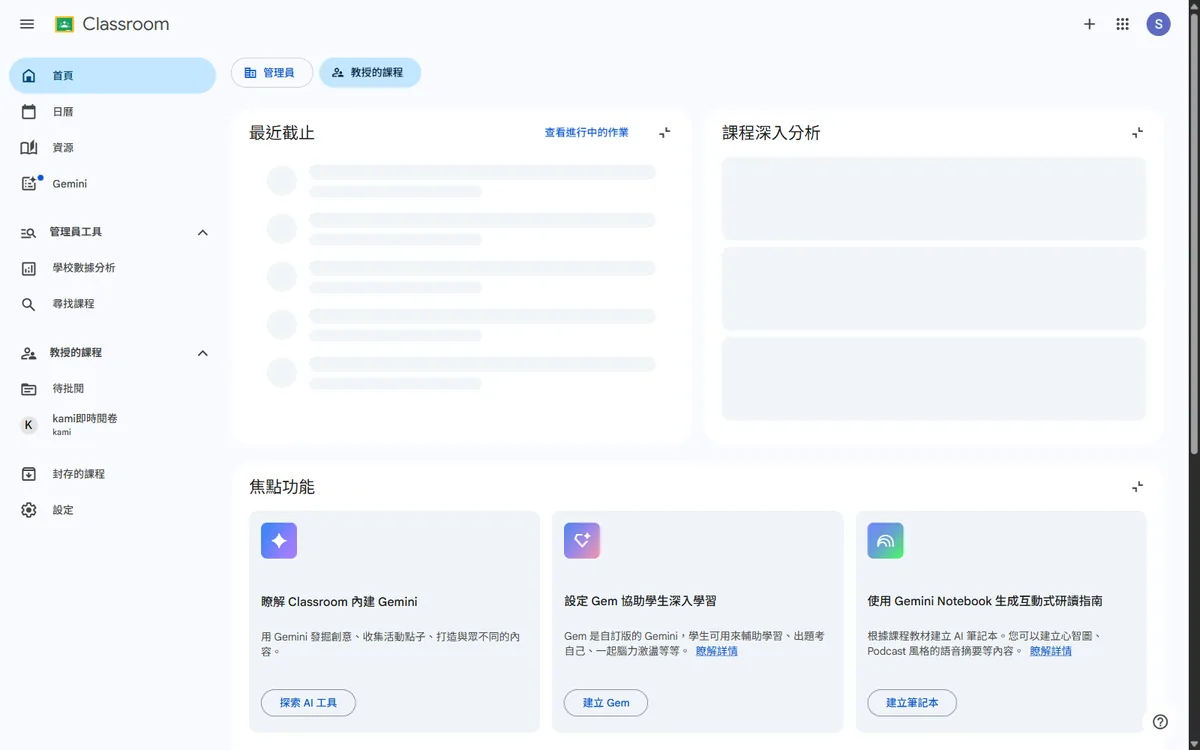This screenshot has height=750, width=1200.
Task: Click the search icon beside 尋找課程
Action: (29, 304)
